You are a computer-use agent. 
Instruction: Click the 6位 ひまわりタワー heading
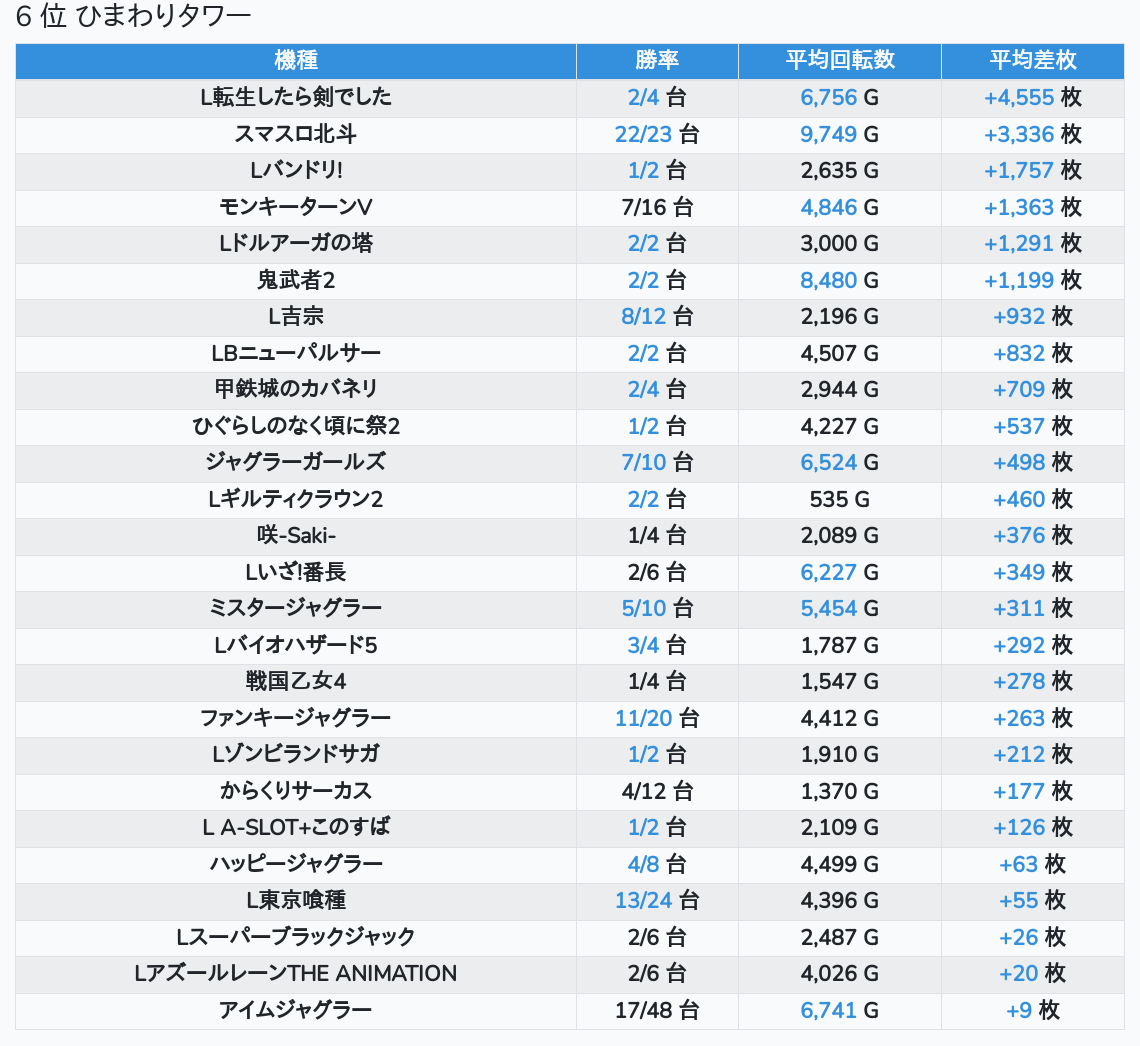pos(133,16)
